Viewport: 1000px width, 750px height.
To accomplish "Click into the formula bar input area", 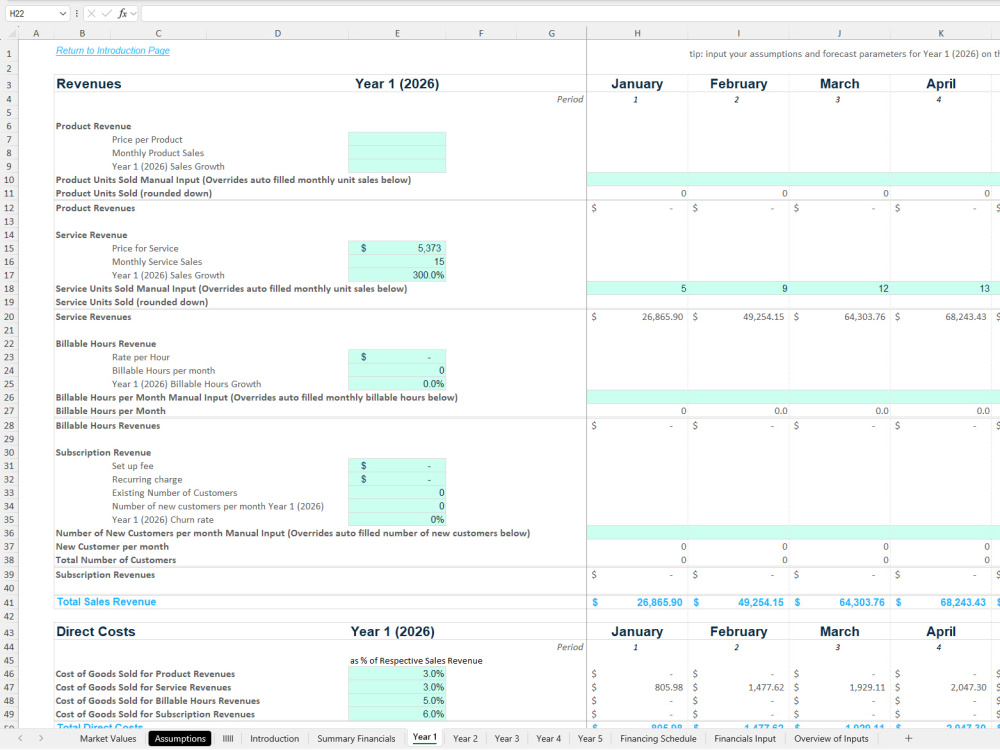I will click(570, 13).
